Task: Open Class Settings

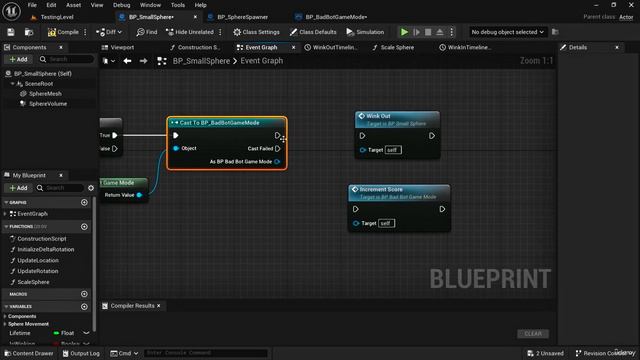Action: (x=256, y=32)
